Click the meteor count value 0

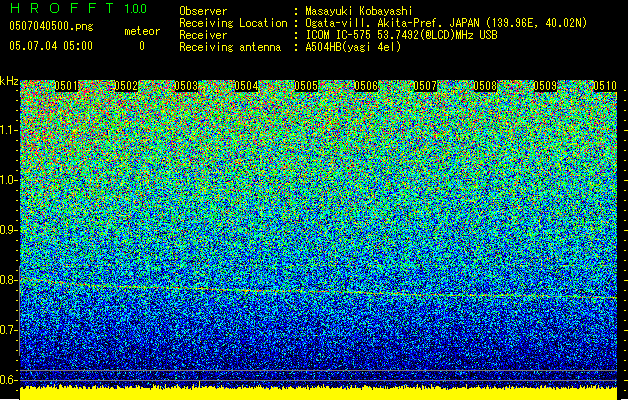[142, 47]
